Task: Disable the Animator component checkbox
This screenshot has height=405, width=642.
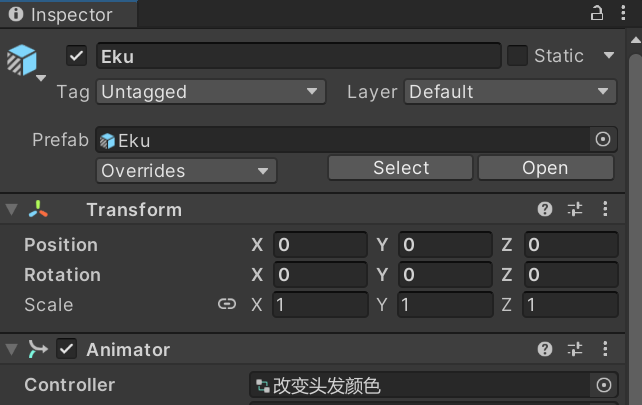Action: 67,349
